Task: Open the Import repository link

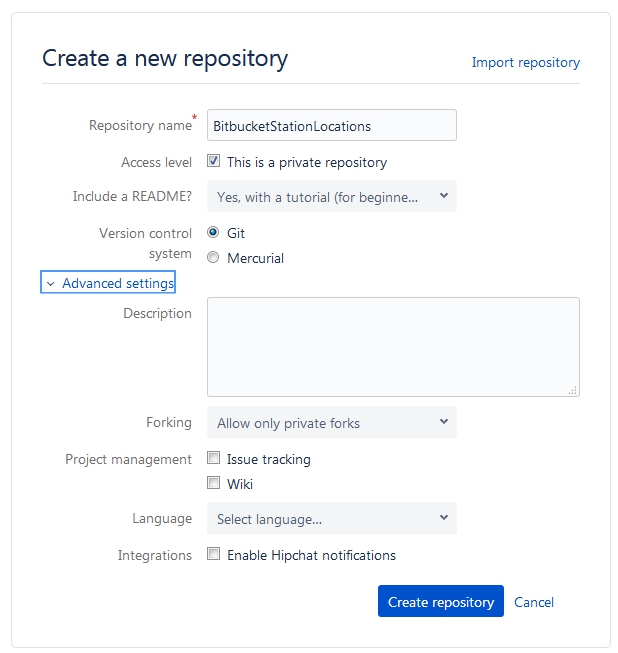Action: (x=525, y=62)
